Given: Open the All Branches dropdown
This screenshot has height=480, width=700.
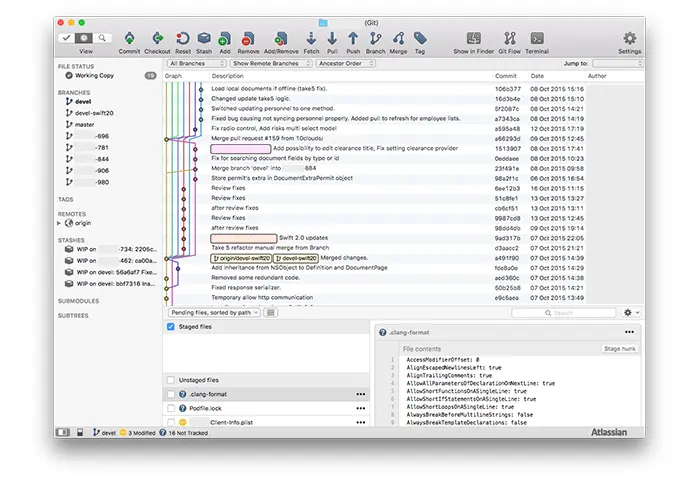Looking at the screenshot, I should 196,63.
